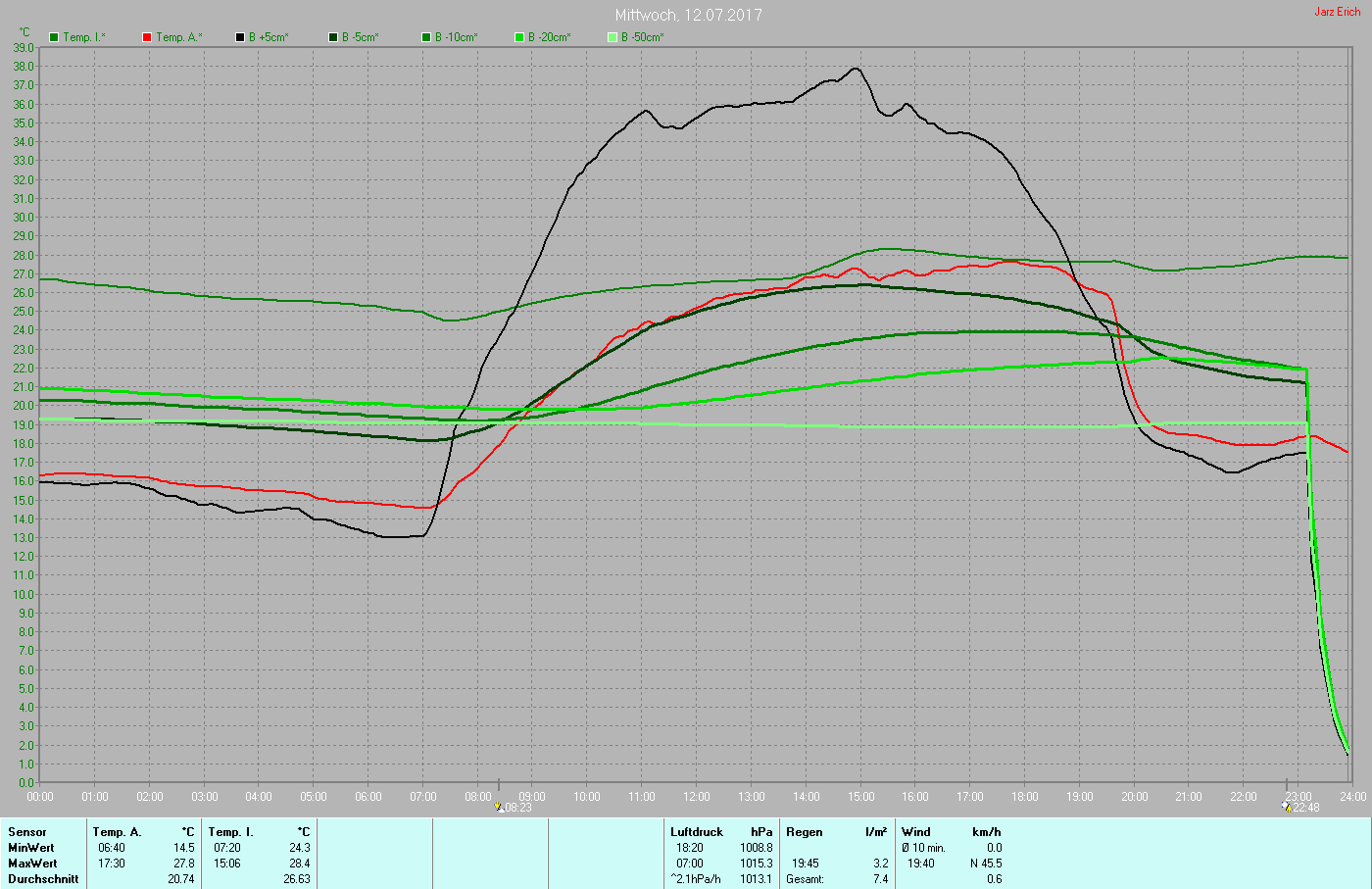Select the B -50cm* legend label

tap(642, 37)
